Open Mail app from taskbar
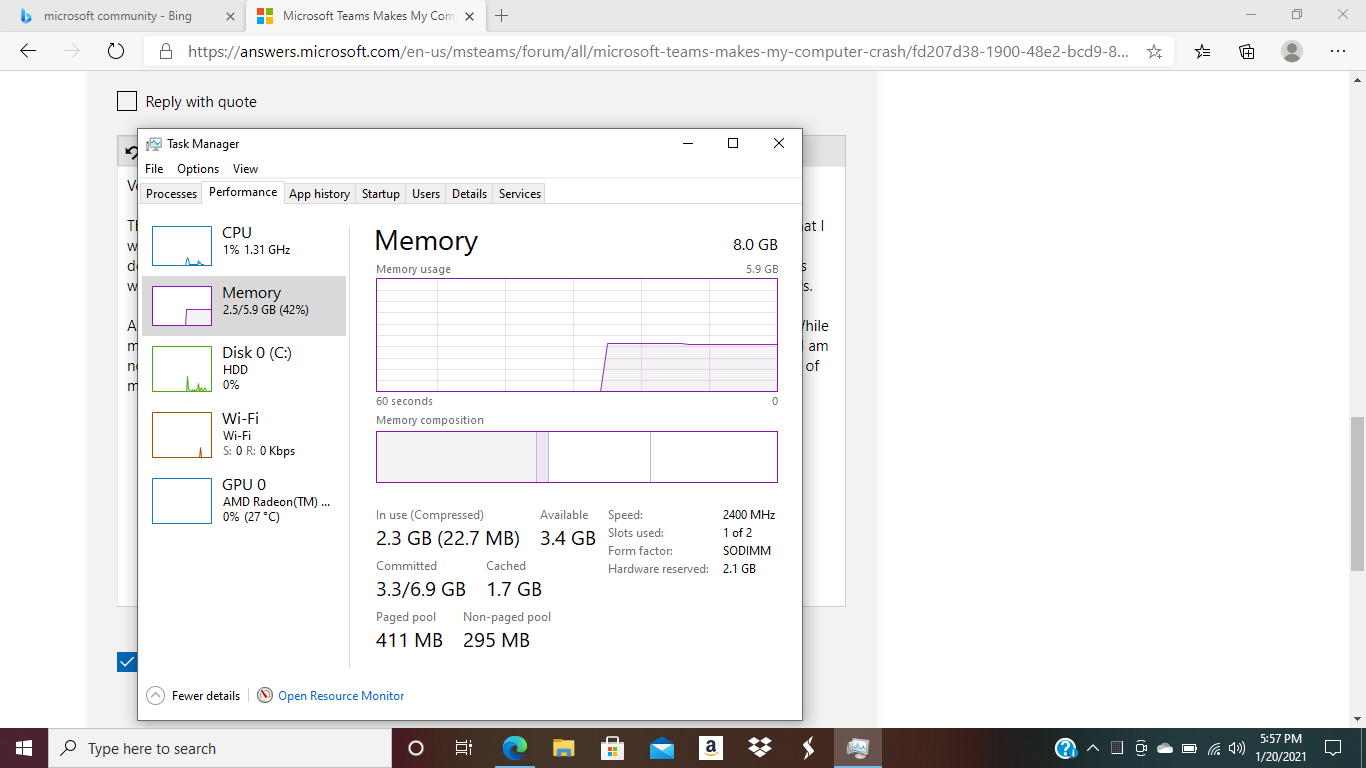This screenshot has width=1366, height=768. (661, 748)
